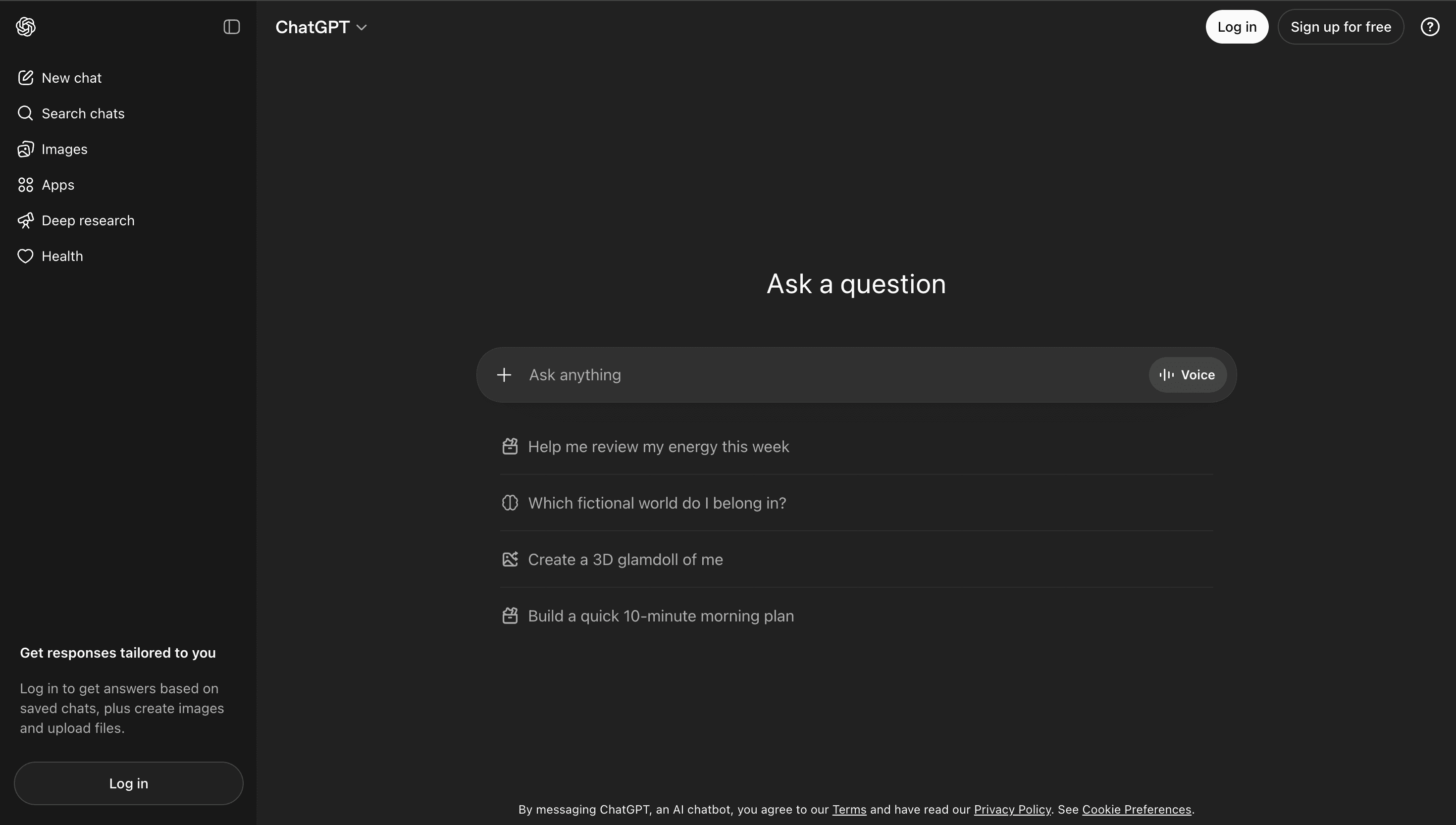
Task: Open the help question mark icon
Action: tap(1429, 27)
